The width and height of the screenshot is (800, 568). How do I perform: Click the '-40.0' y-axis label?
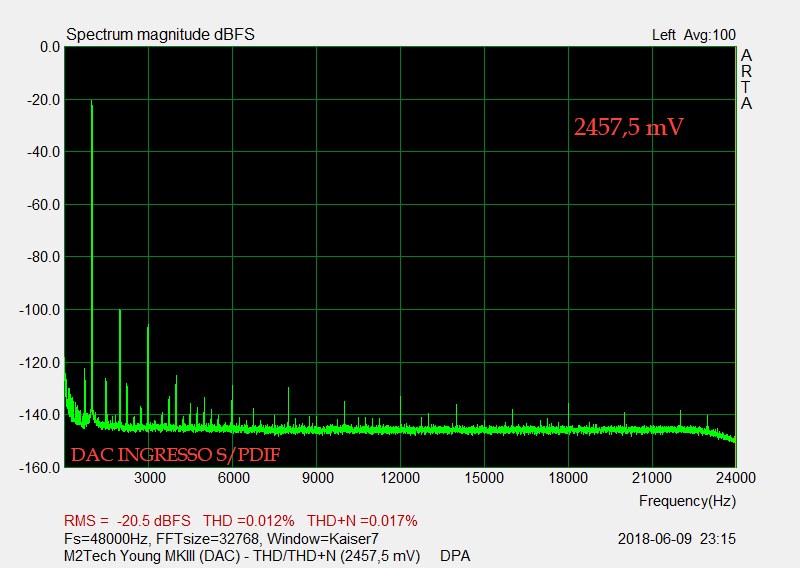tap(43, 152)
